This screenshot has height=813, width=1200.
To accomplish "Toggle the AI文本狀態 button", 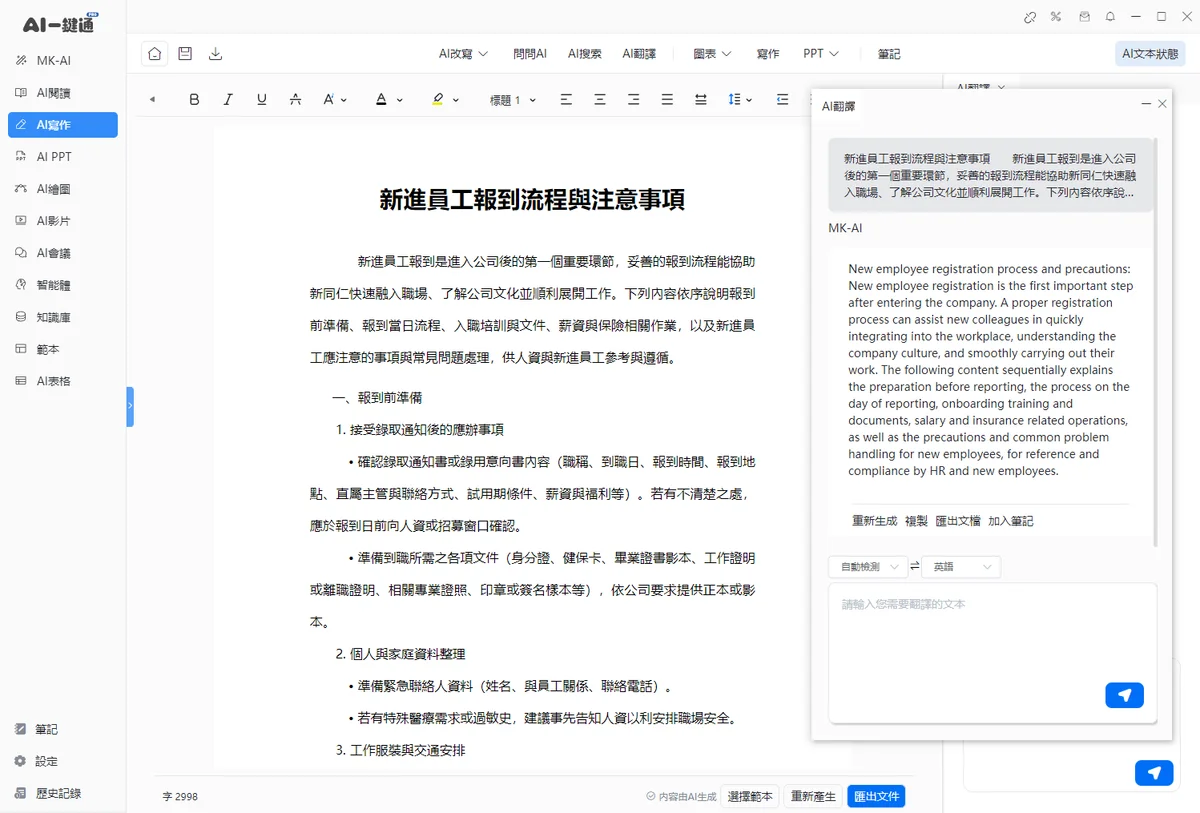I will (x=1150, y=54).
